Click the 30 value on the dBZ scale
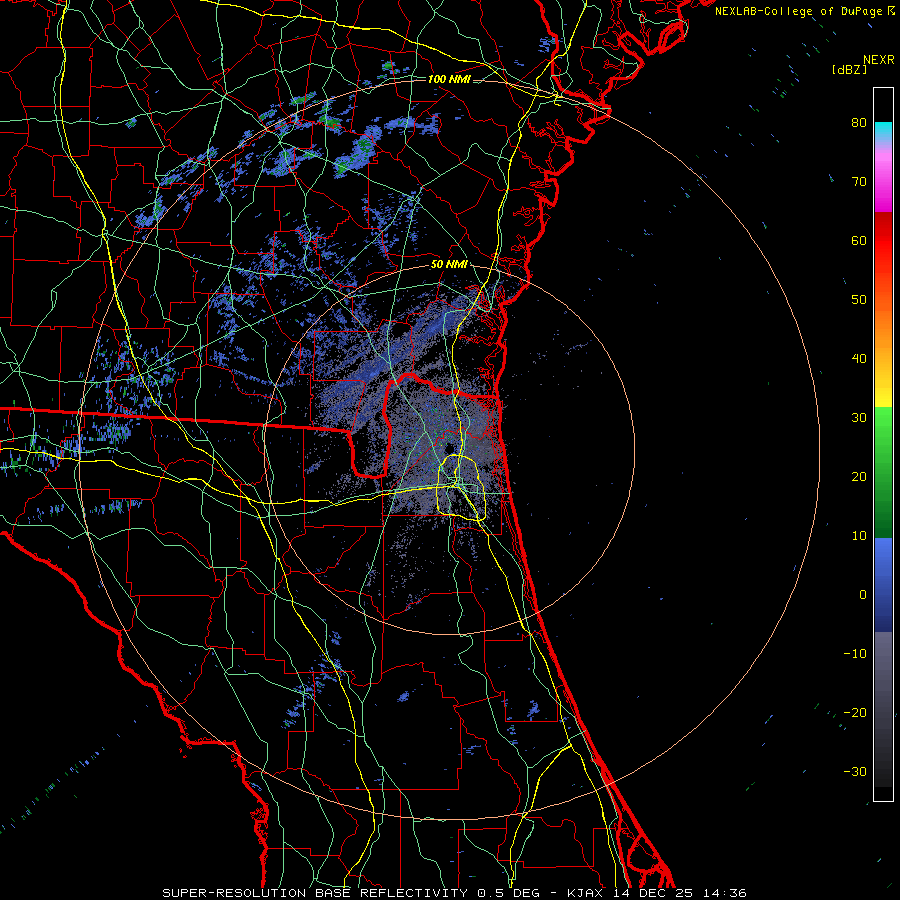 point(859,418)
